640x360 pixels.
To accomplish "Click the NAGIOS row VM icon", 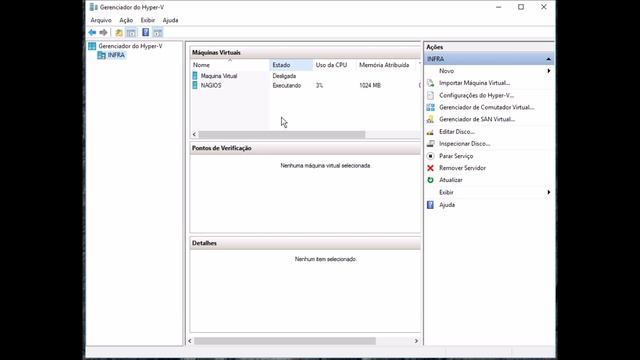I will [x=195, y=85].
